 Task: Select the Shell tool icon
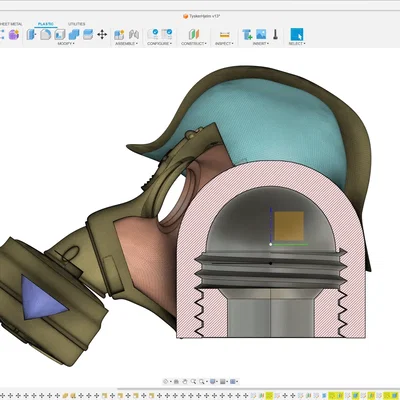pos(60,34)
